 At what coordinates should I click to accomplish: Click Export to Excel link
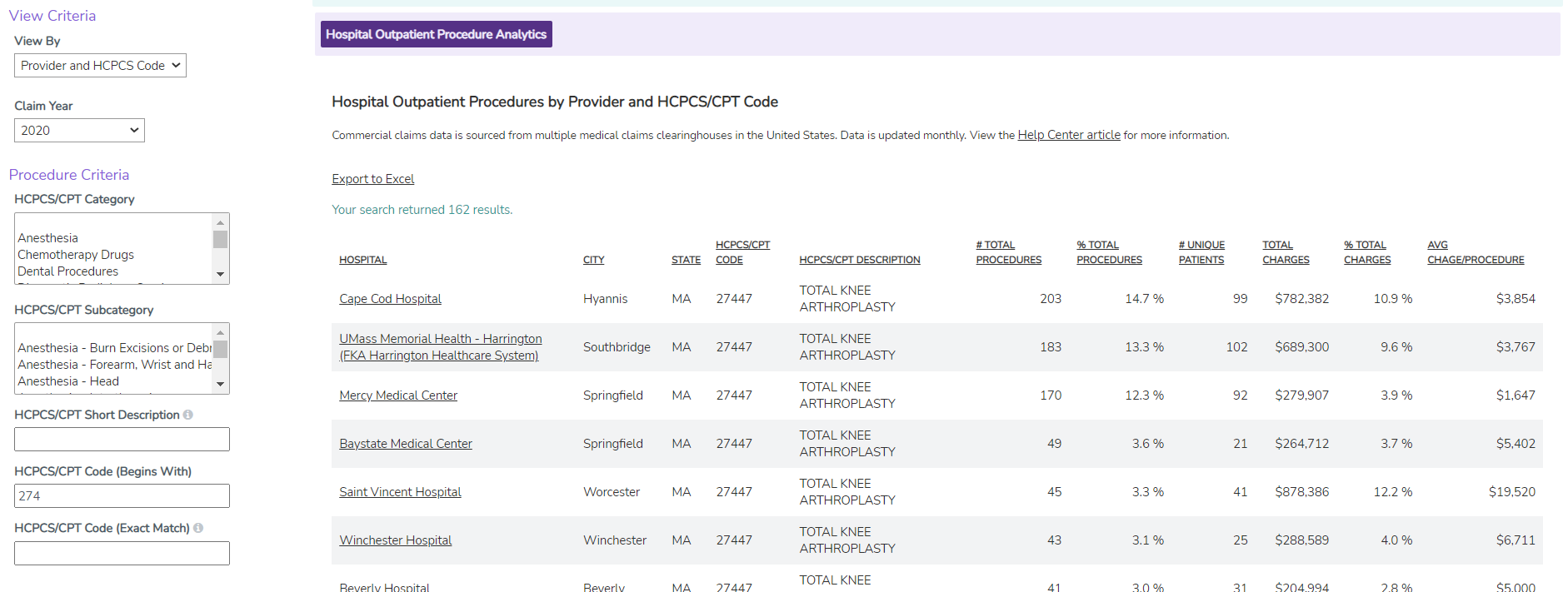click(373, 179)
